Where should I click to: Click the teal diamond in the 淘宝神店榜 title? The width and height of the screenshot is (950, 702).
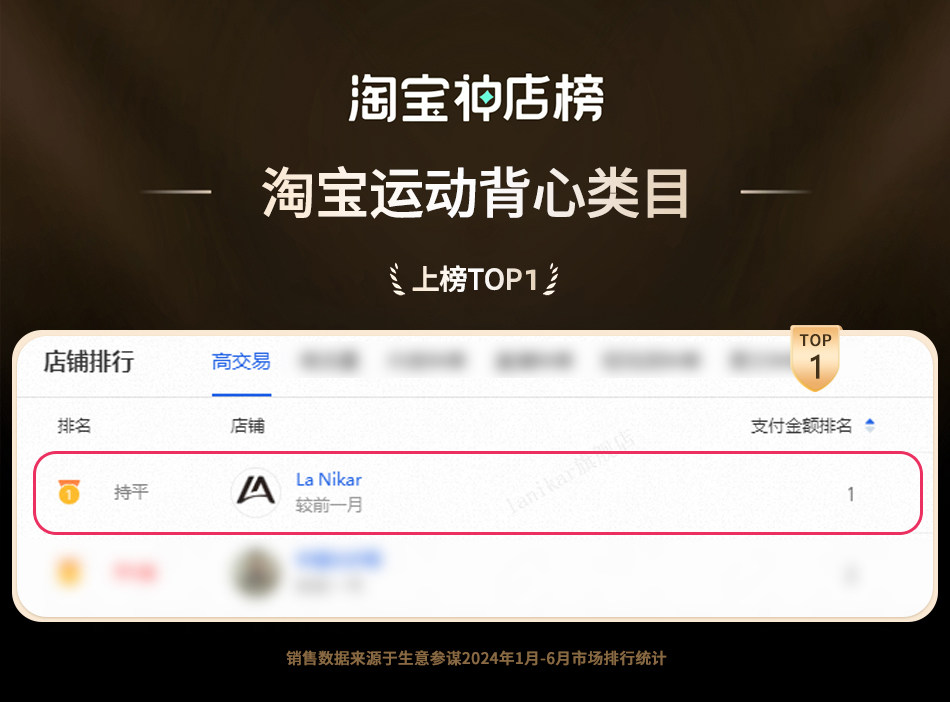(486, 97)
